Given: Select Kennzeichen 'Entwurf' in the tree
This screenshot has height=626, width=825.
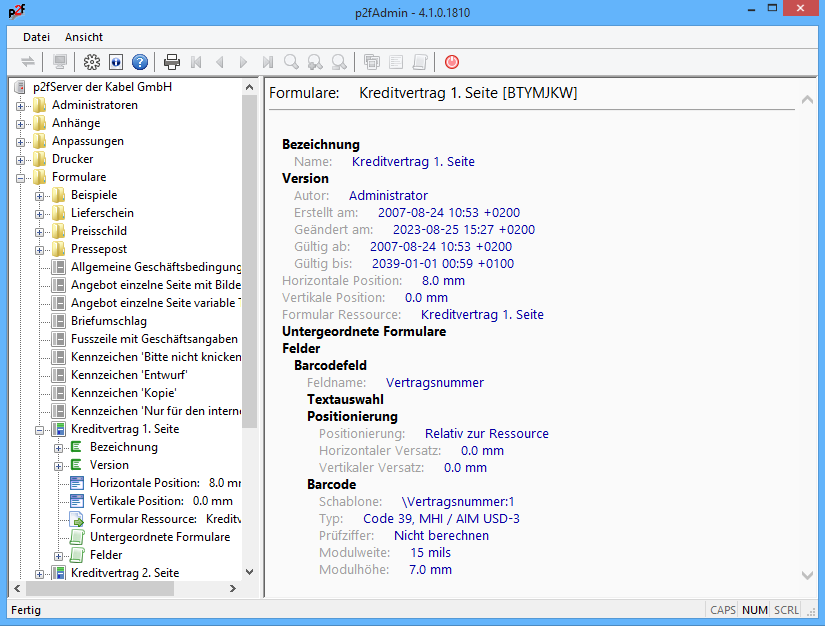Looking at the screenshot, I should pyautogui.click(x=129, y=375).
